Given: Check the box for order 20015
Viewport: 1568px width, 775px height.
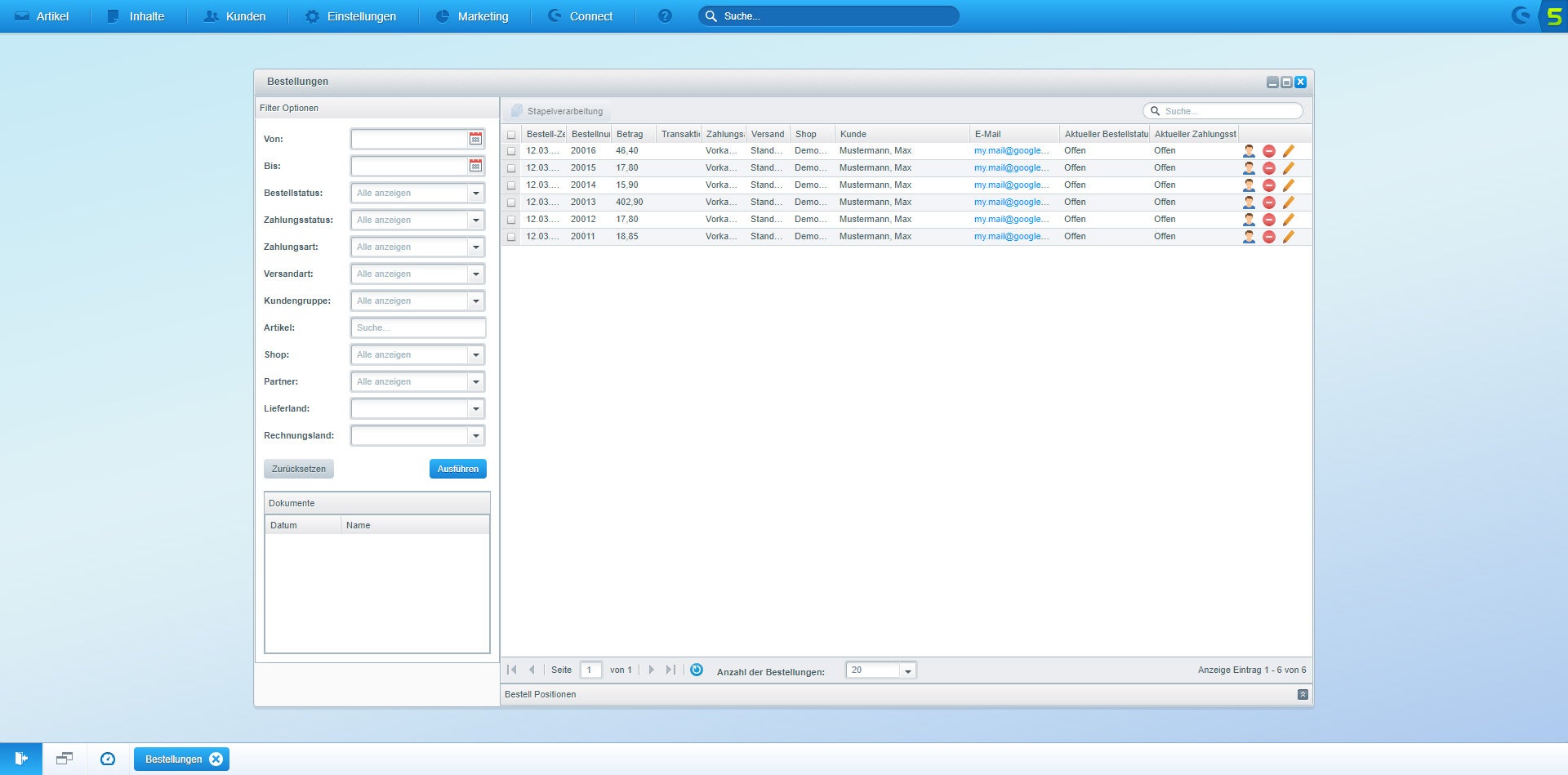Looking at the screenshot, I should 511,168.
